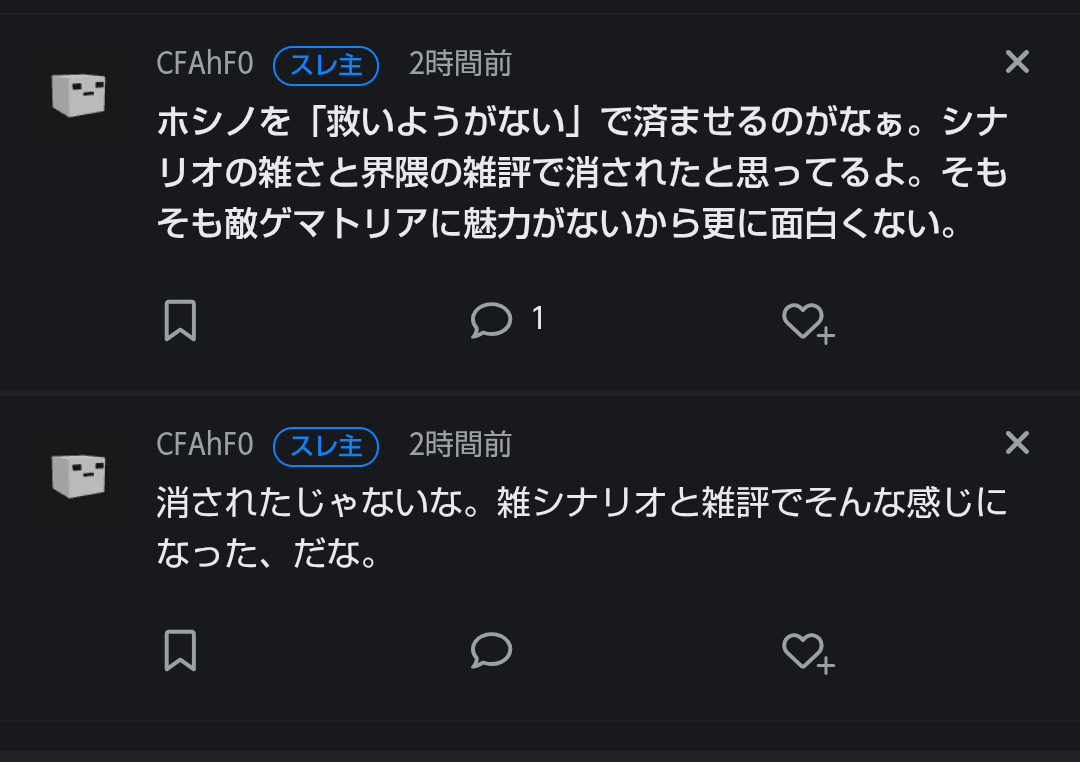
Task: Click the avatar on the 消されたじゃないな post
Action: [x=79, y=475]
